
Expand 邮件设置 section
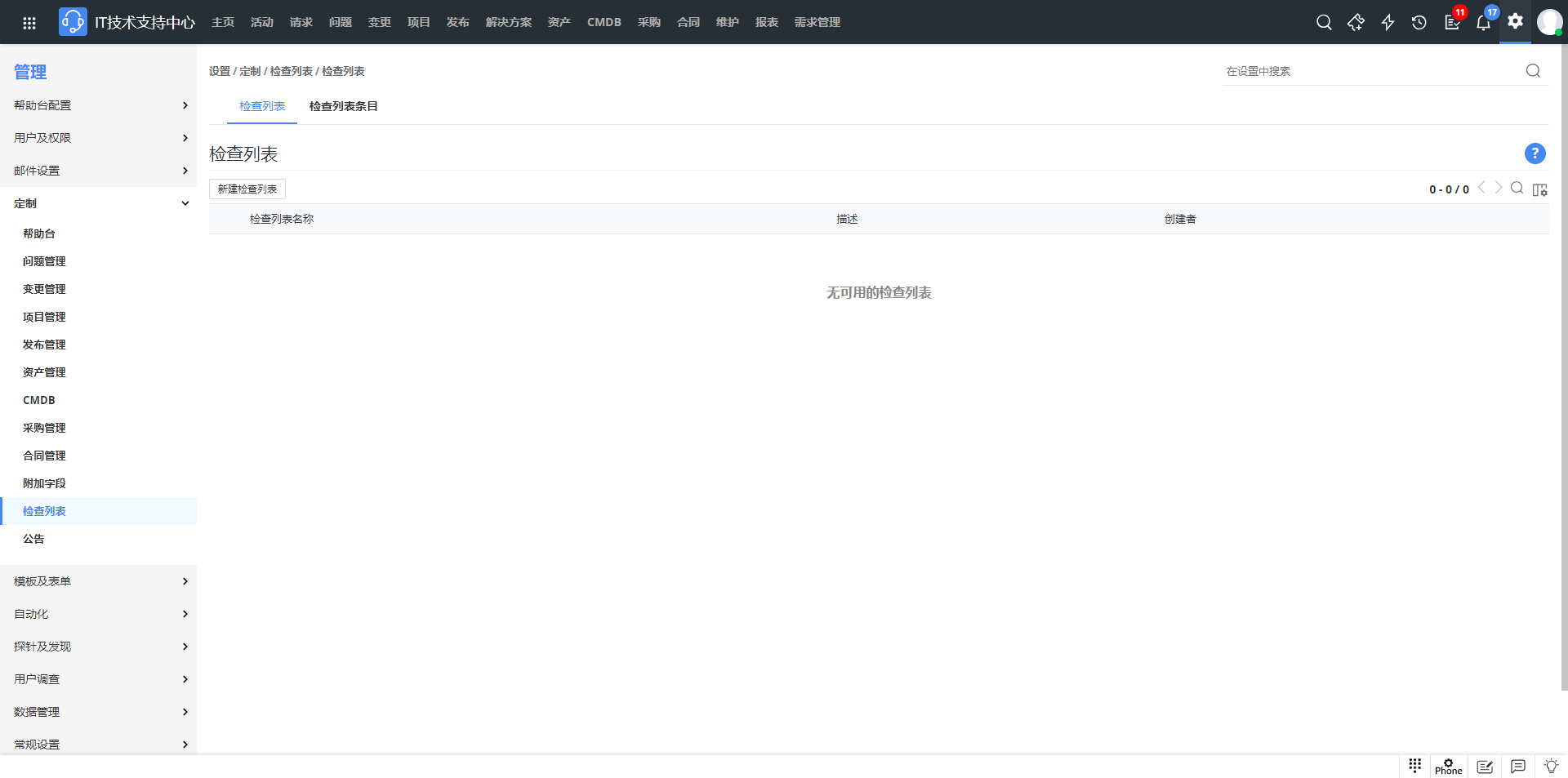point(98,171)
